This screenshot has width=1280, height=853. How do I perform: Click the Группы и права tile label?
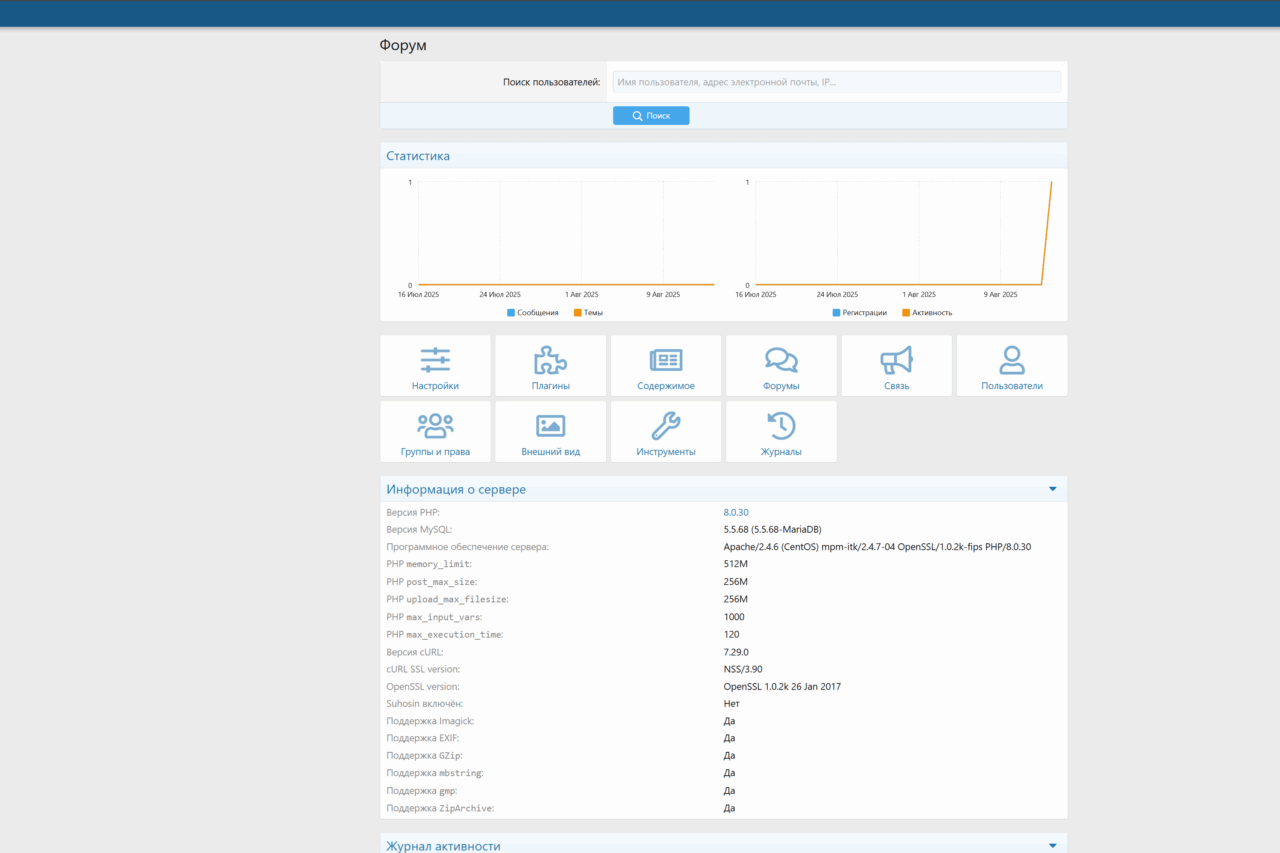(x=435, y=452)
